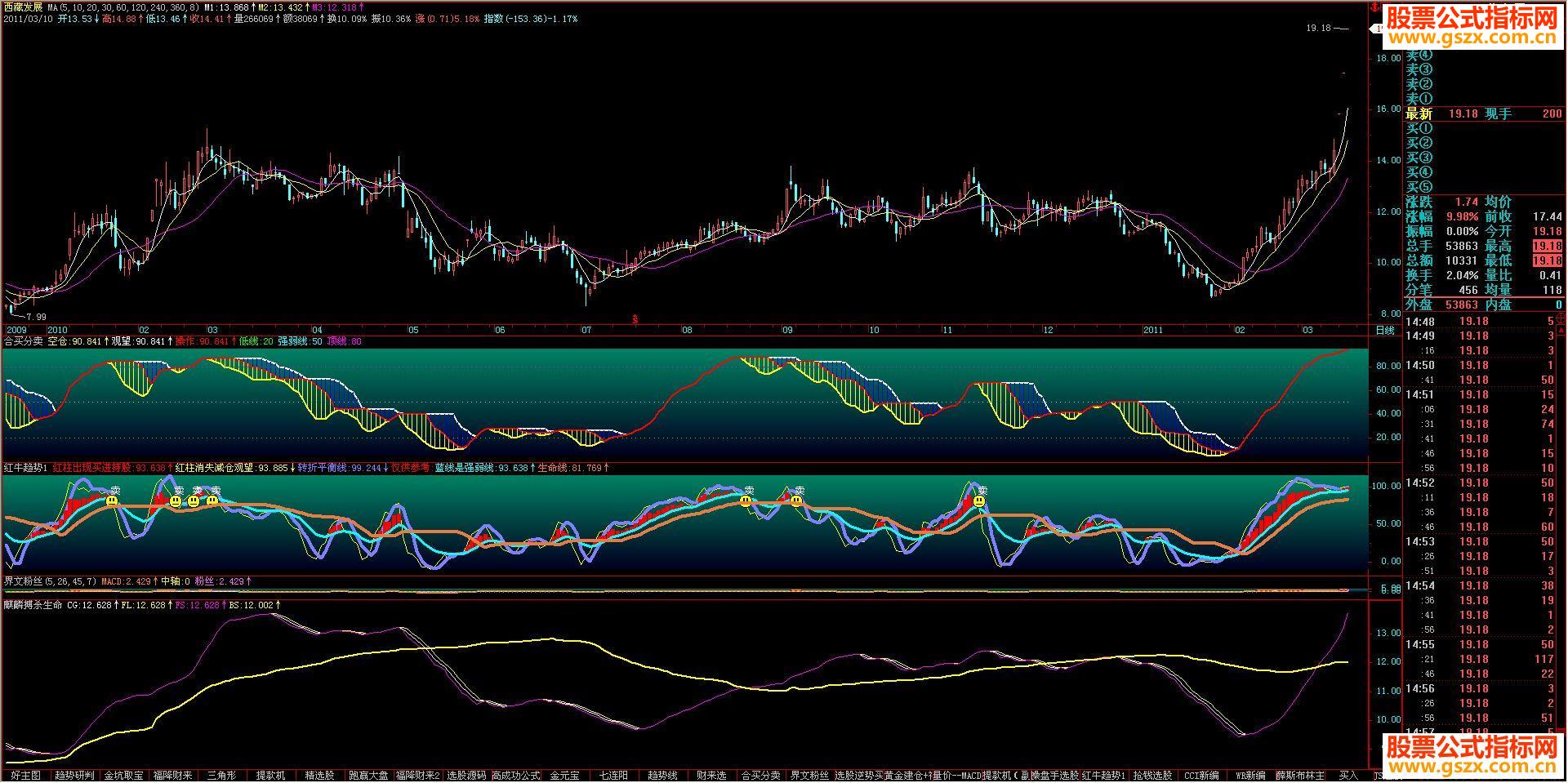Click the 日线 period label

(1385, 331)
